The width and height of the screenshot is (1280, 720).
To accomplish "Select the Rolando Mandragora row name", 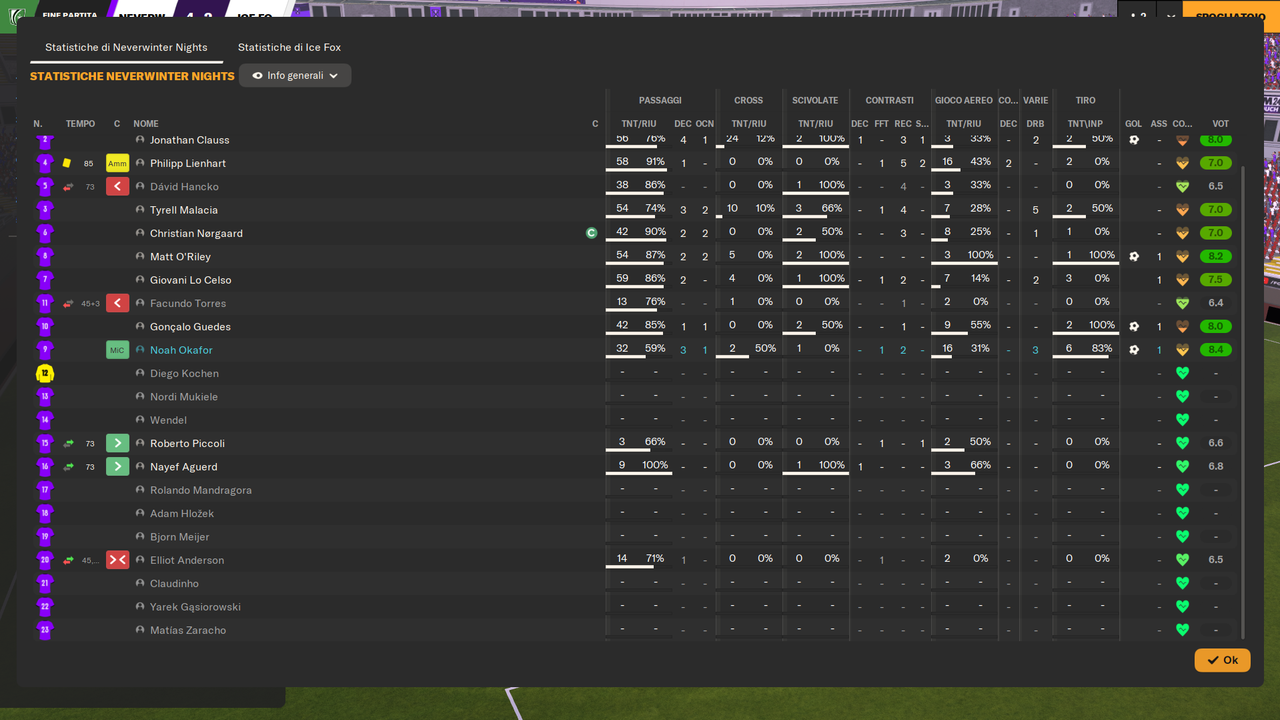I will (x=201, y=490).
